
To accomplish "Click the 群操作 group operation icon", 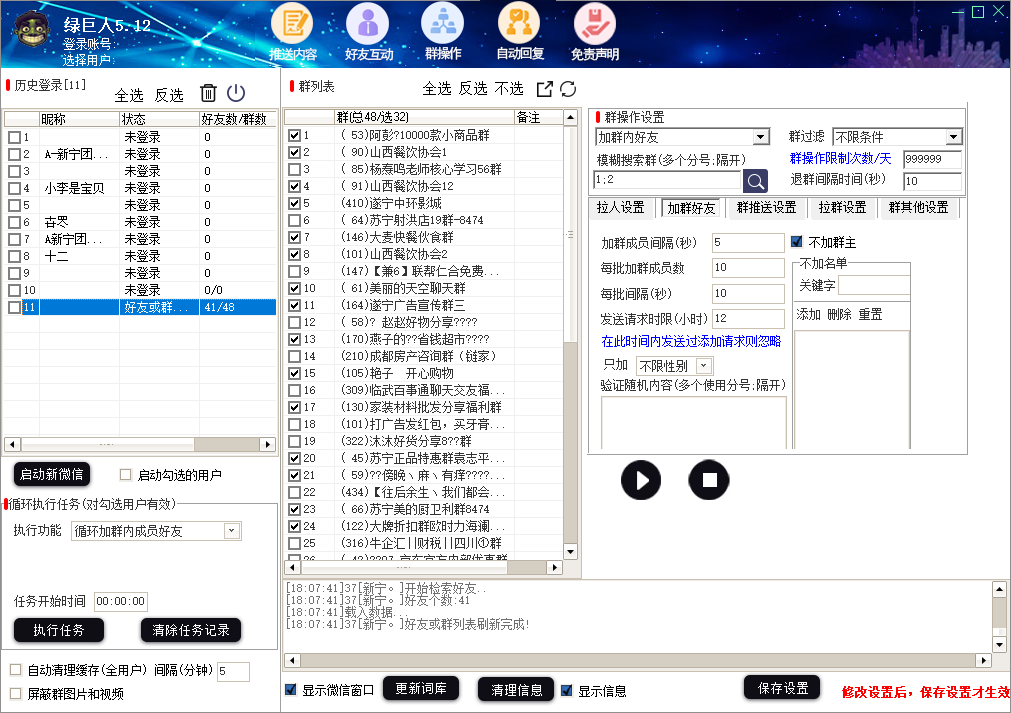I will tap(443, 24).
